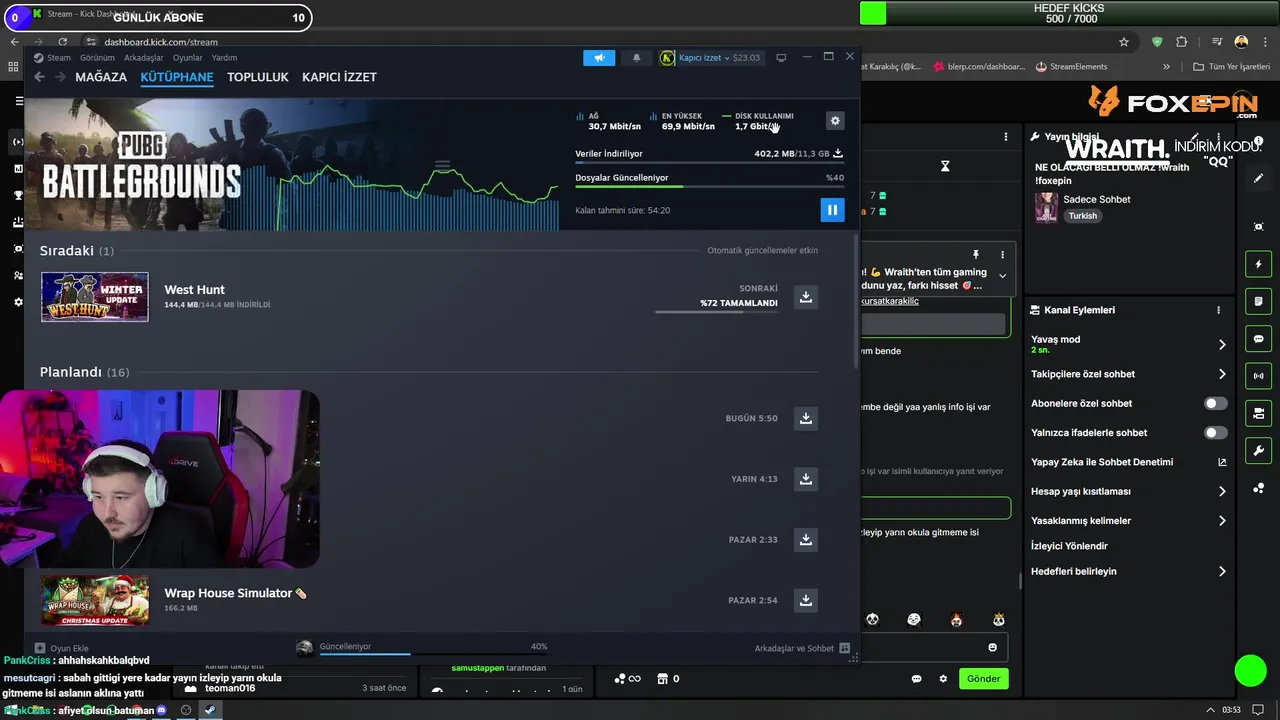This screenshot has height=720, width=1280.
Task: Click West Hunt game thumbnail
Action: pos(95,297)
